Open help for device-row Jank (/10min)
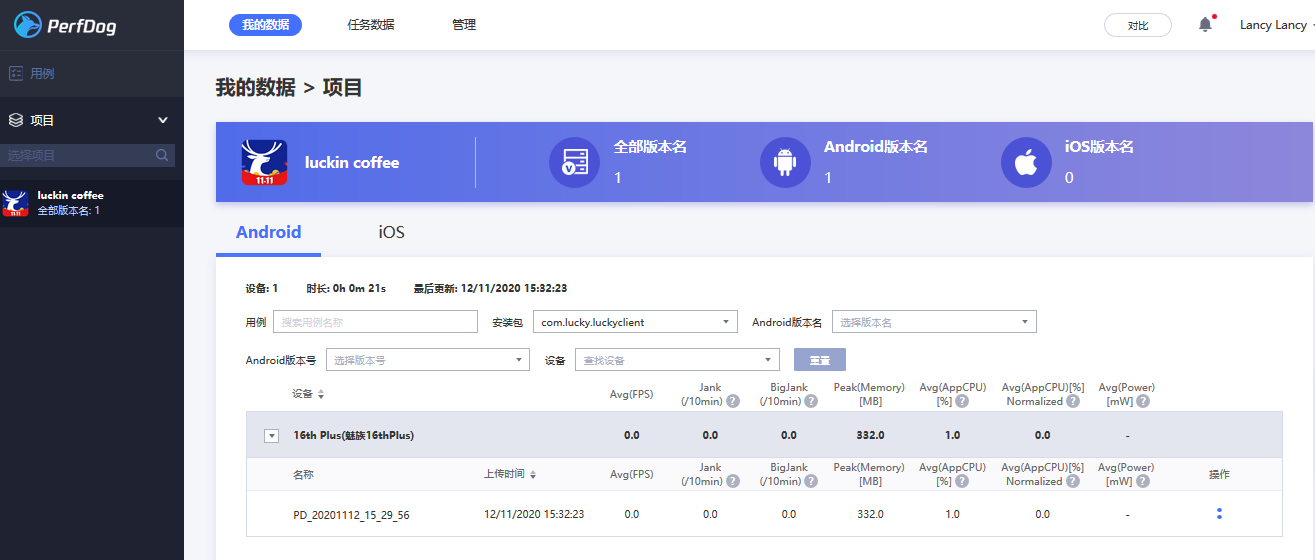This screenshot has width=1315, height=560. (x=733, y=401)
